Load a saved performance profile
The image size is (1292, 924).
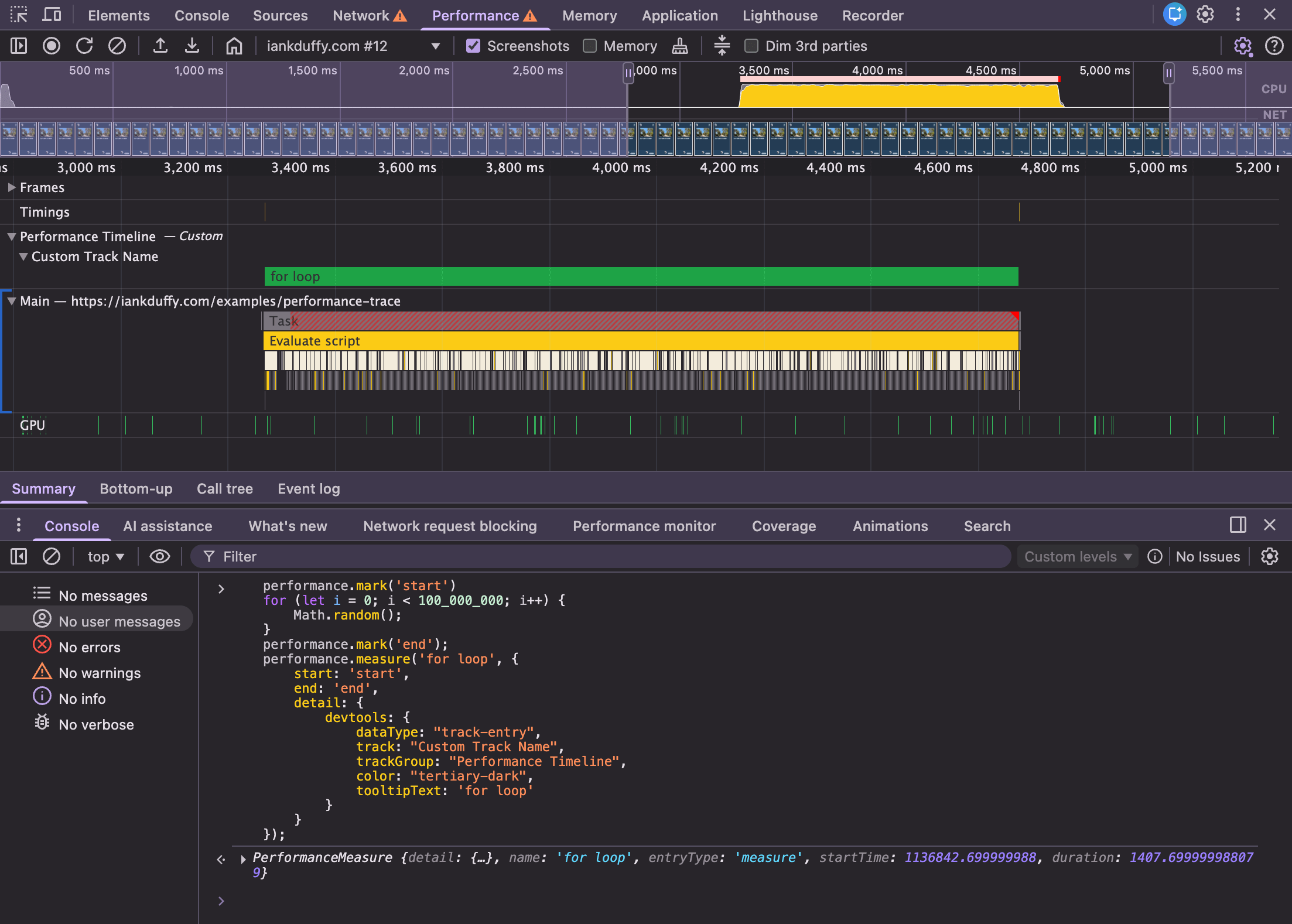(160, 45)
